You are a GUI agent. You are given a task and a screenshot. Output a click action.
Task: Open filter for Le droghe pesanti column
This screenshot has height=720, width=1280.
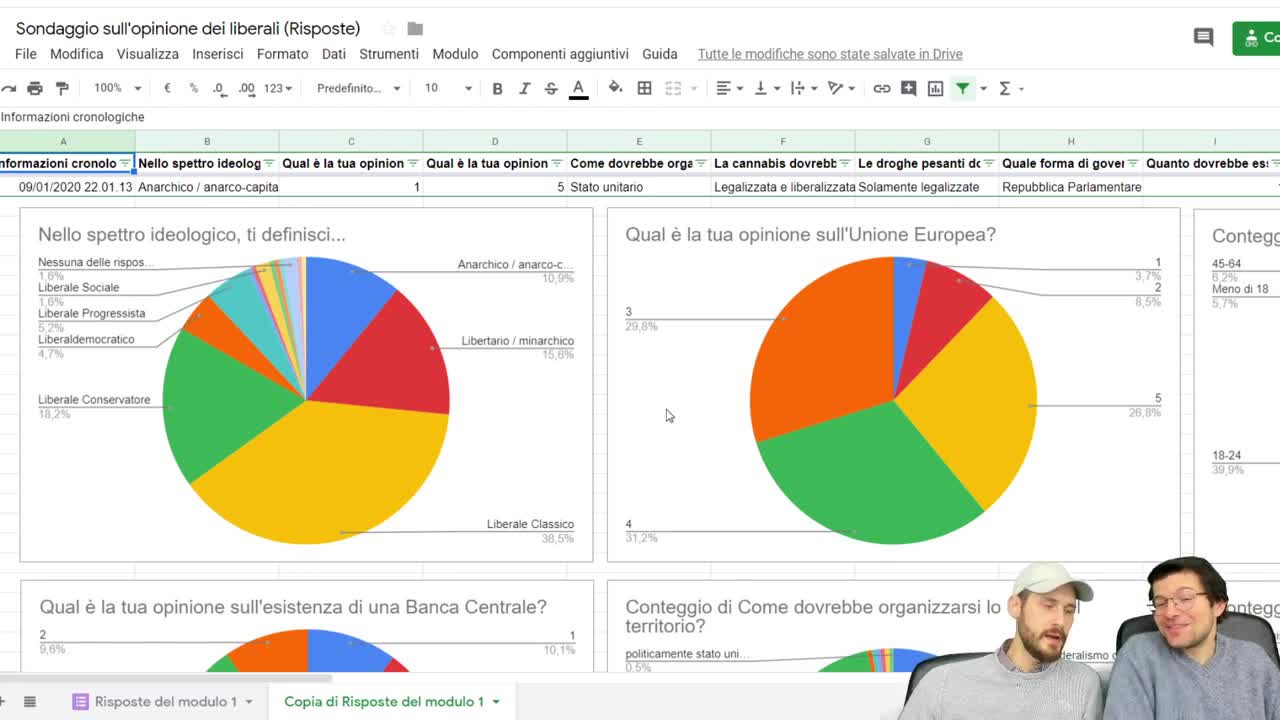tap(989, 163)
